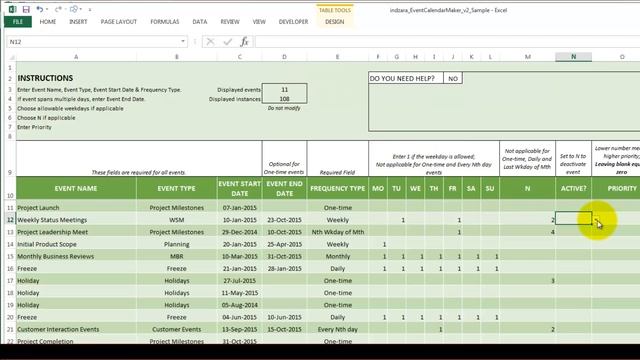Select the Weekly Status Meetings cell

pos(76,220)
